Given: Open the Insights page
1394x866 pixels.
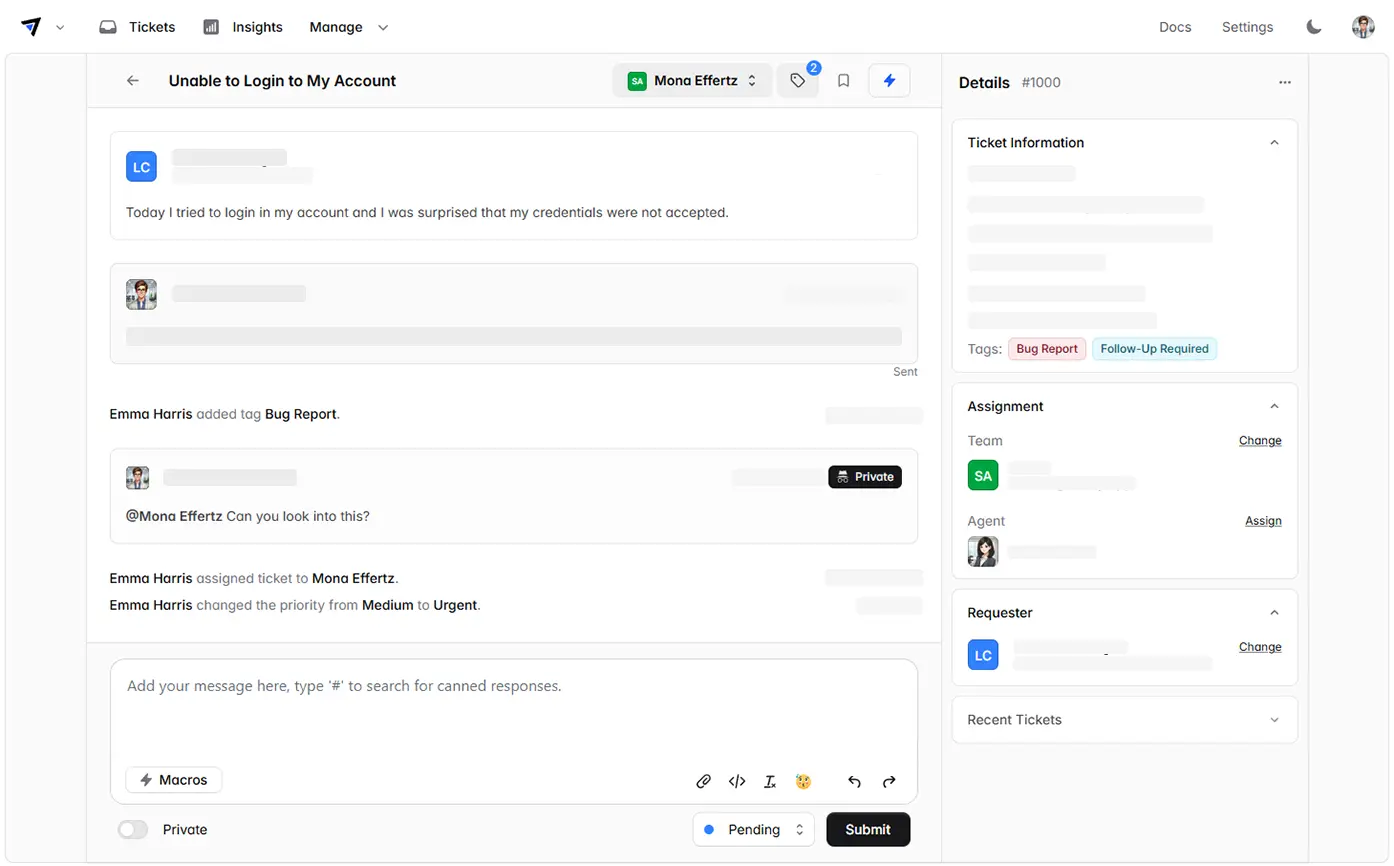Looking at the screenshot, I should click(243, 27).
